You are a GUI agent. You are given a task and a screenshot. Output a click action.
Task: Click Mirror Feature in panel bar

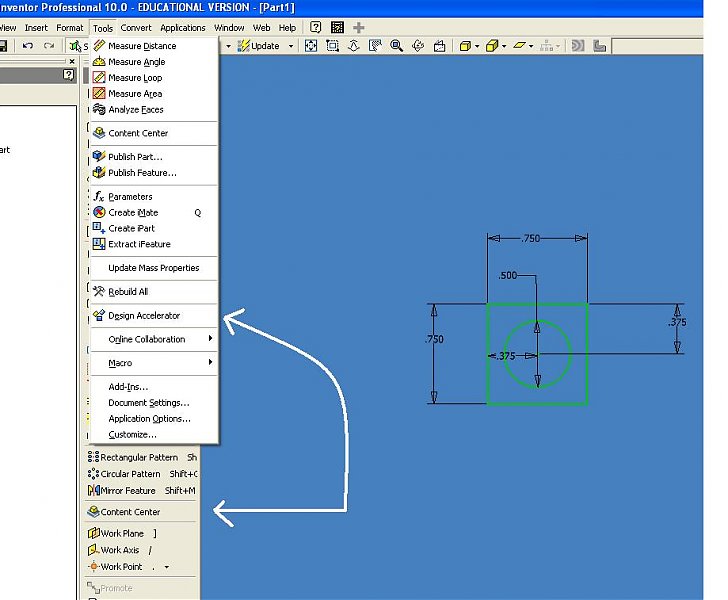pyautogui.click(x=142, y=491)
